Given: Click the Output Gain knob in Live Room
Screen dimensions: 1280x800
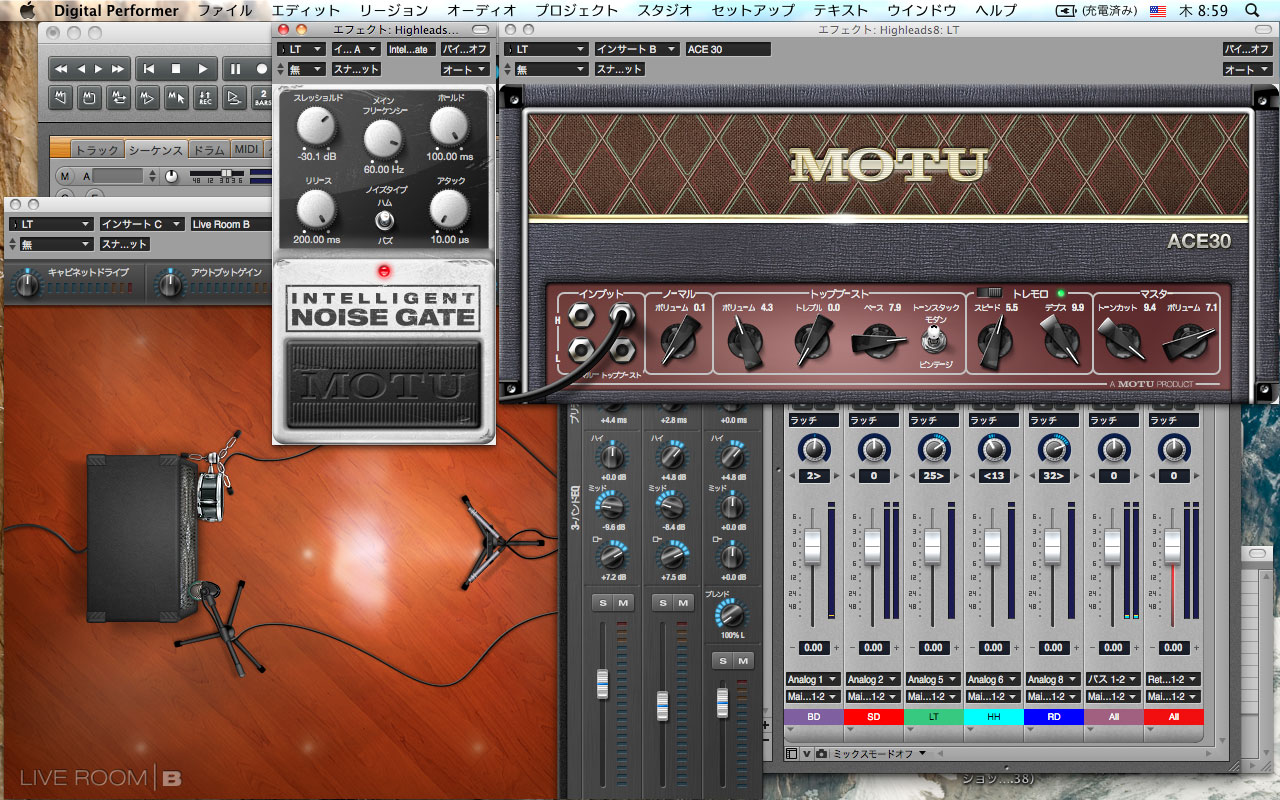Looking at the screenshot, I should [x=171, y=286].
